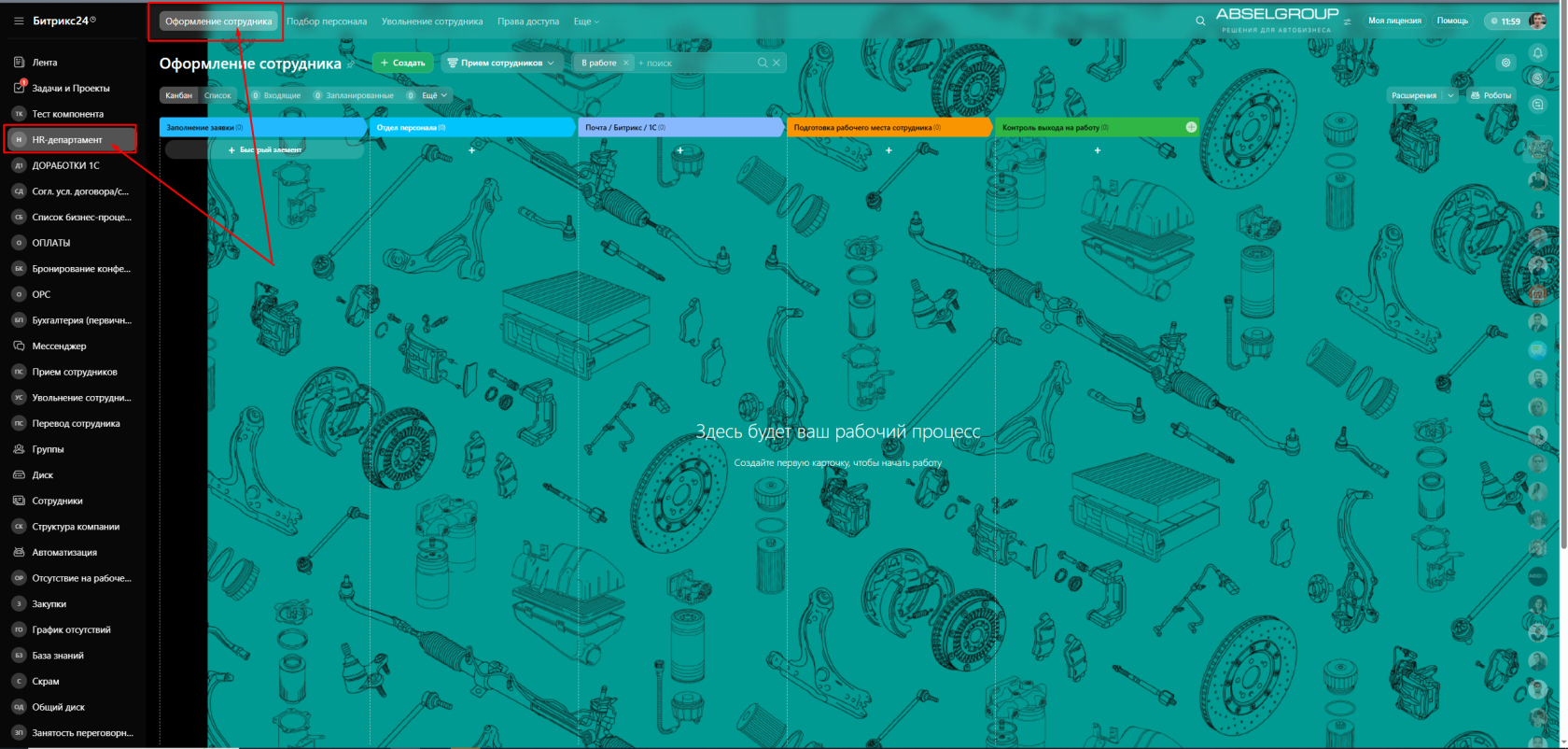
Task: Open ОПЛАТЫ in the sidebar
Action: pos(51,243)
